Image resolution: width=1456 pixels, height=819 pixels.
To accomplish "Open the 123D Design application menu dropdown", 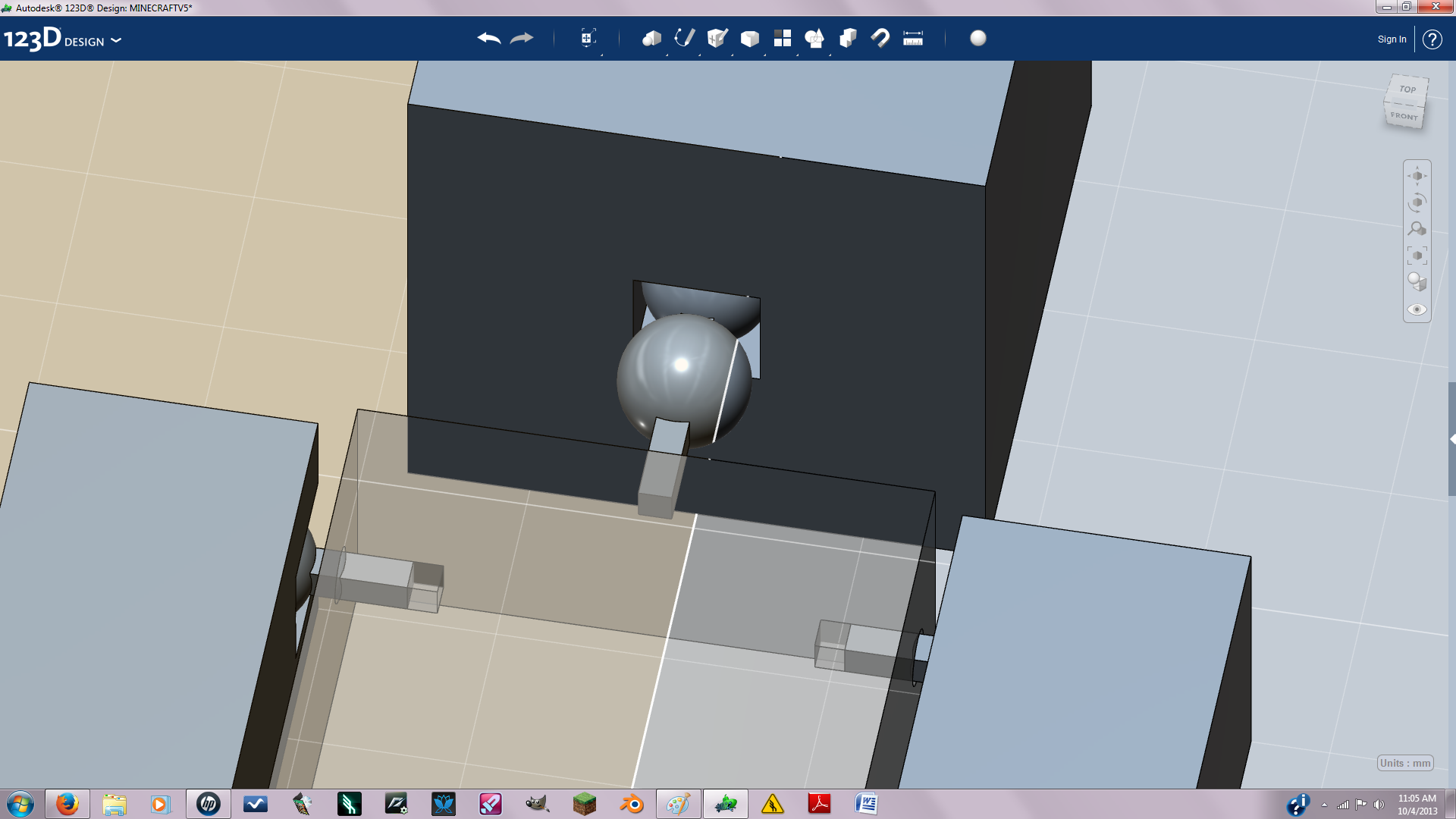I will (x=116, y=40).
